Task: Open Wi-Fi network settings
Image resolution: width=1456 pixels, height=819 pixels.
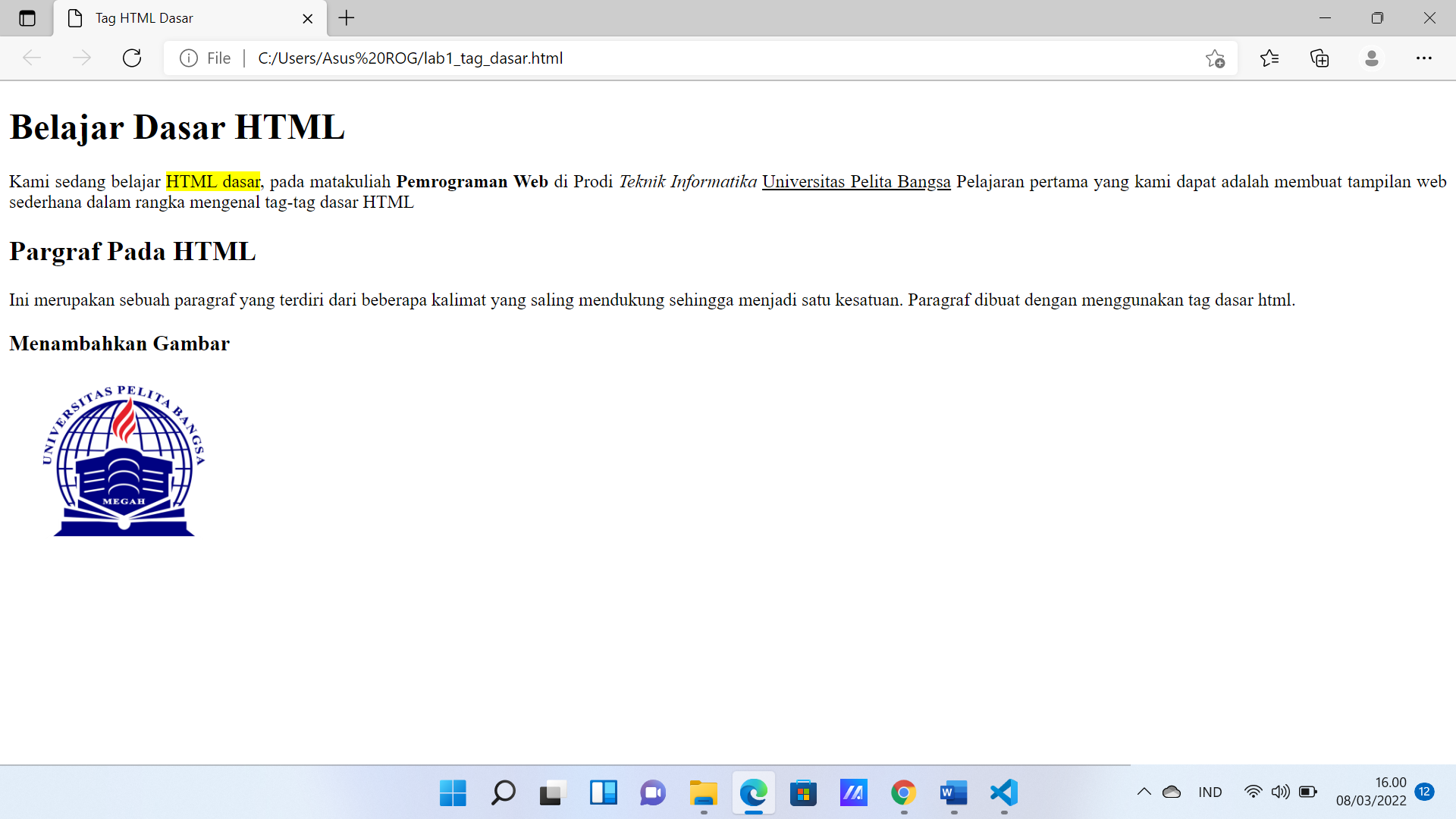Action: point(1253,792)
